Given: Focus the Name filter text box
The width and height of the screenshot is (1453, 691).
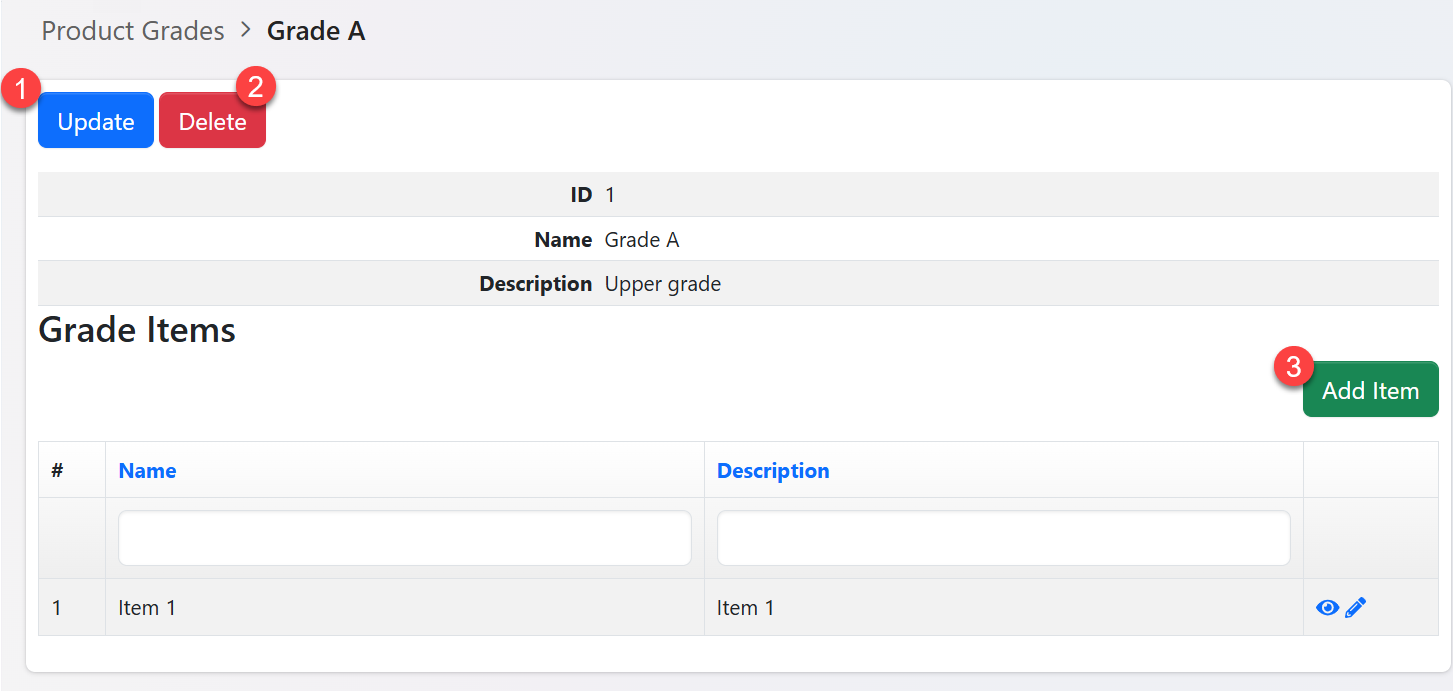Looking at the screenshot, I should tap(404, 538).
